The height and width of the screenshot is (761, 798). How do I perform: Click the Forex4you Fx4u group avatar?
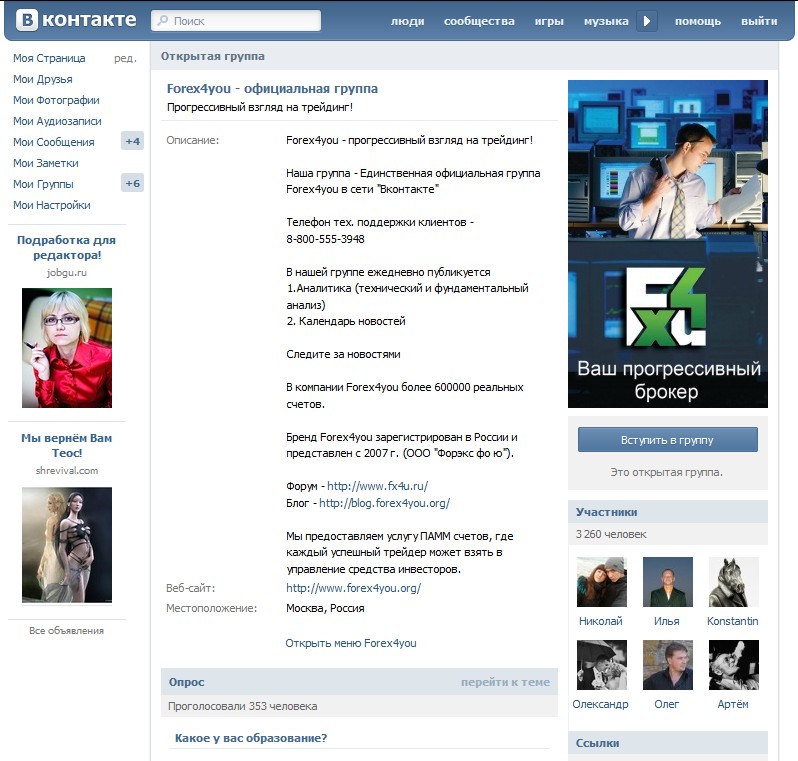pyautogui.click(x=667, y=243)
